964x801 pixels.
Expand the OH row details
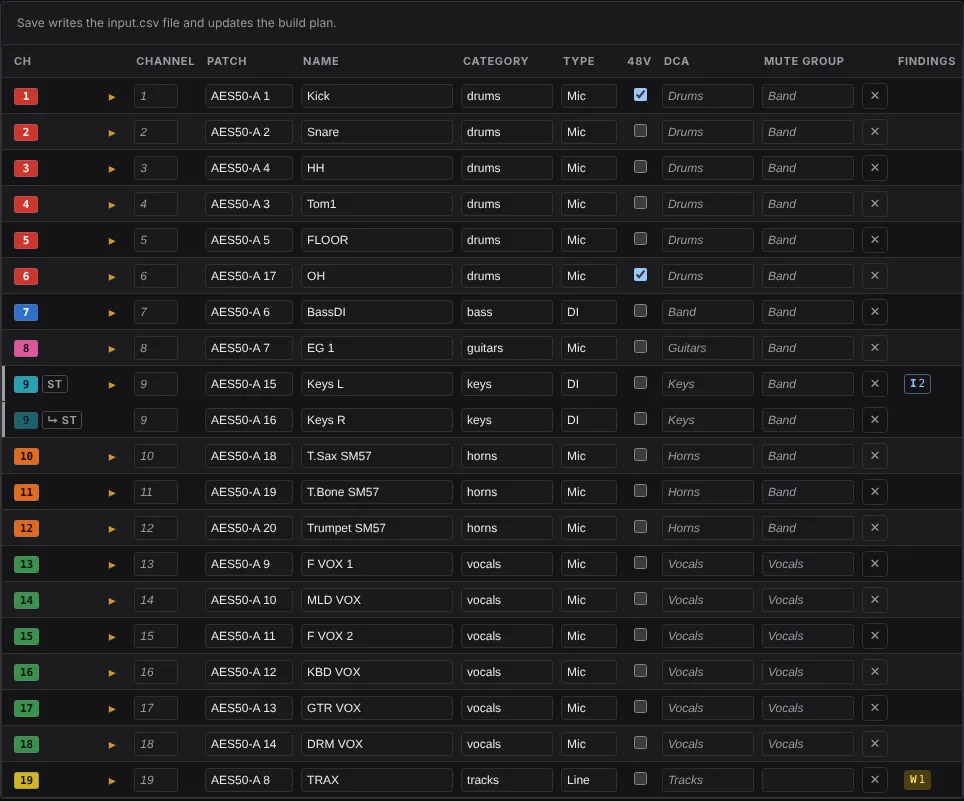111,277
